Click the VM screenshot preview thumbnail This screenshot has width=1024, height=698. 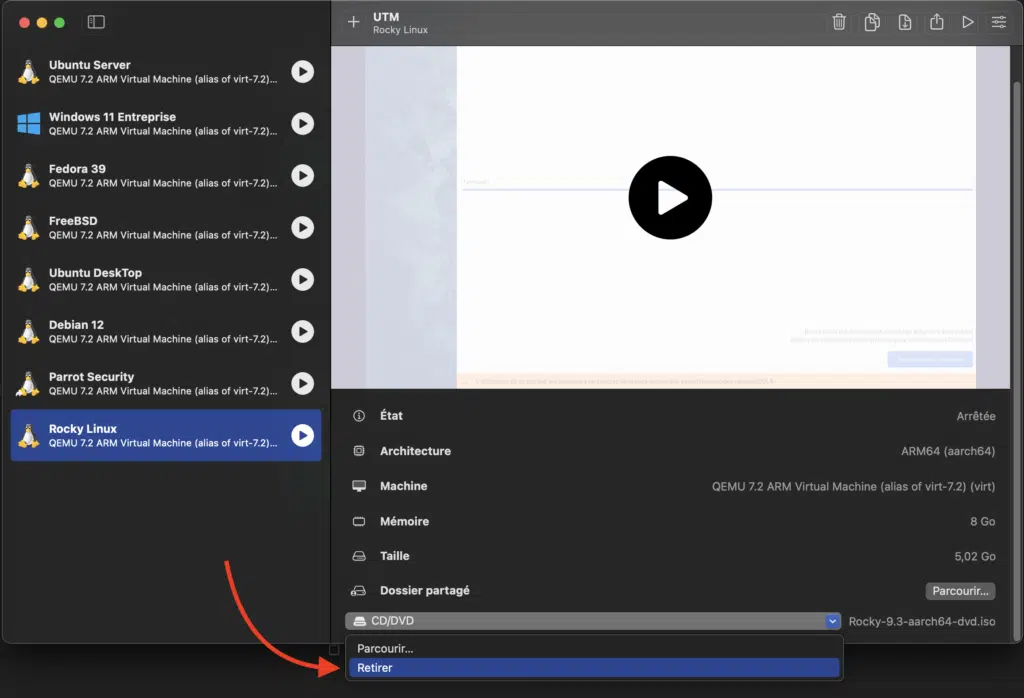670,217
